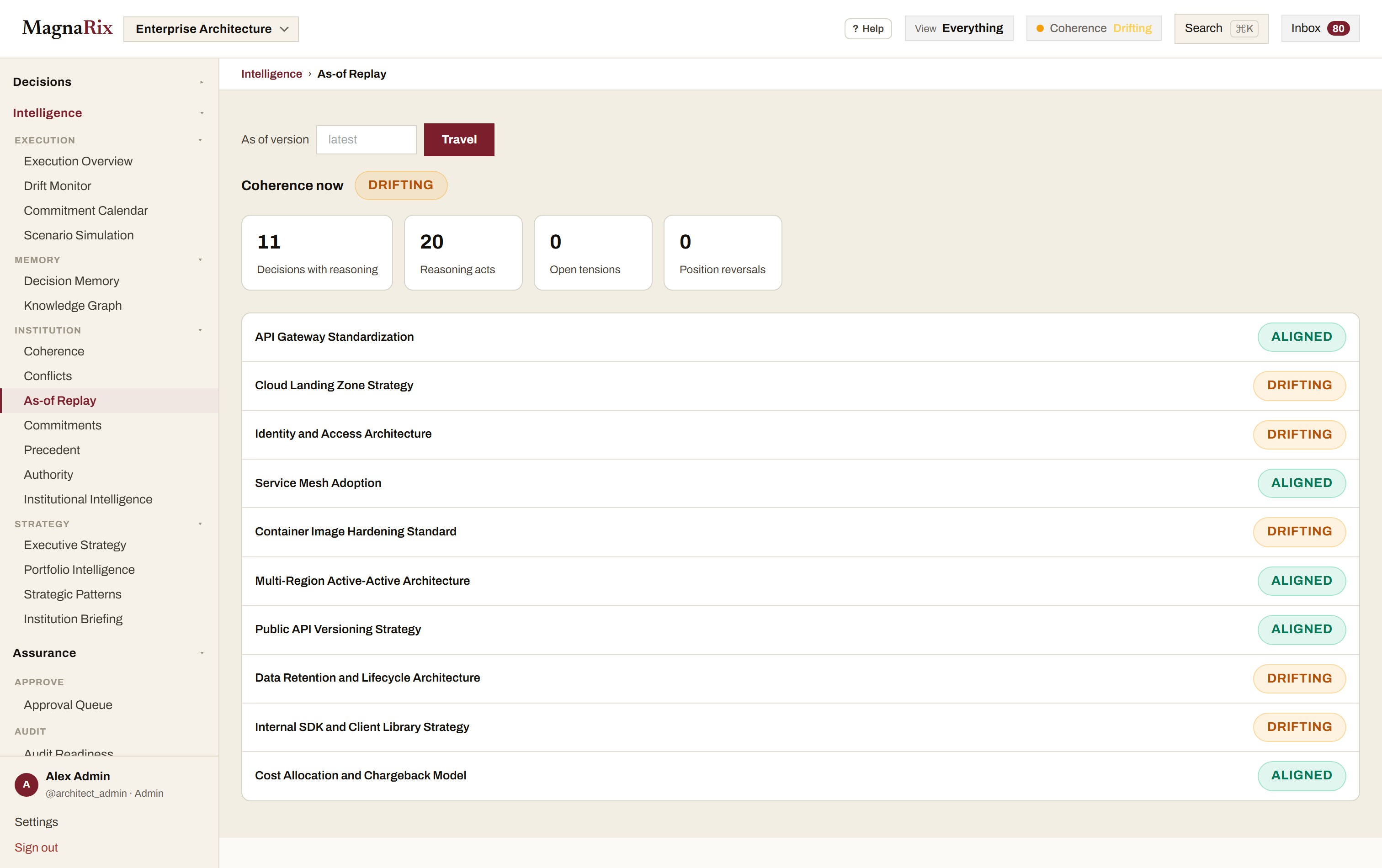Open the Enterprise Architecture workspace dropdown

pyautogui.click(x=211, y=29)
